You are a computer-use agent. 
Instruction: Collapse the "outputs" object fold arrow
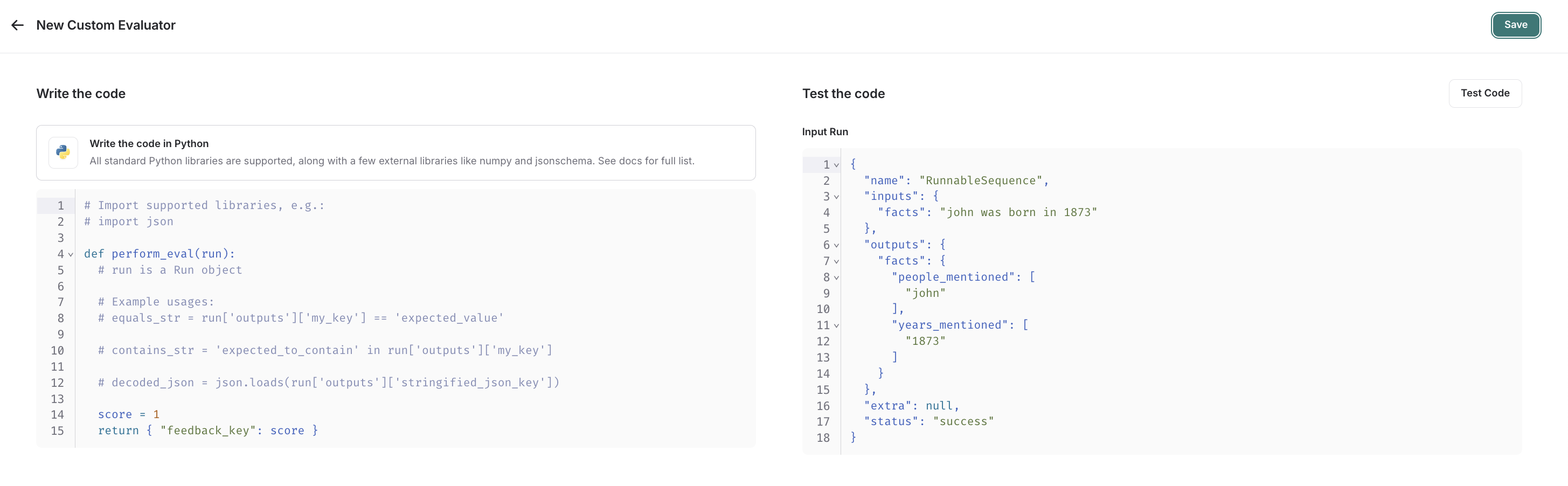click(836, 245)
